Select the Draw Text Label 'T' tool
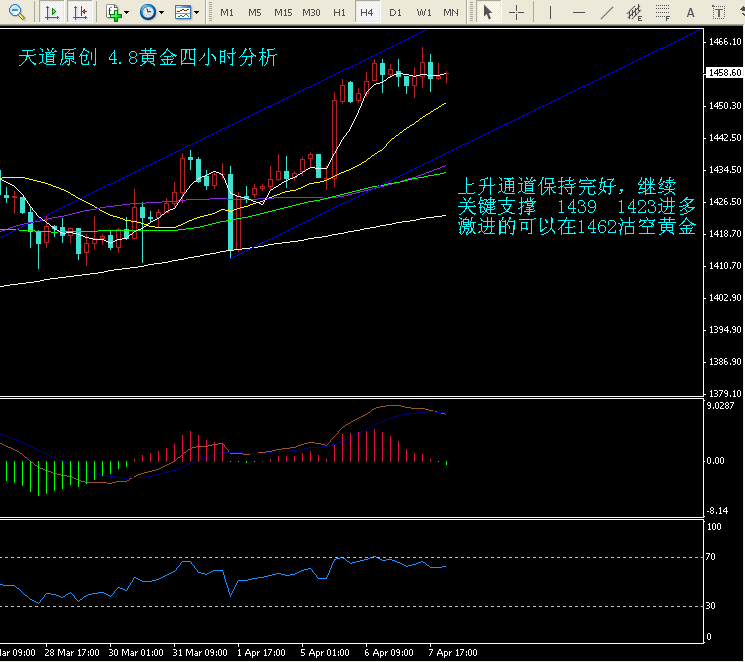Viewport: 745px width, 662px height. pyautogui.click(x=718, y=12)
